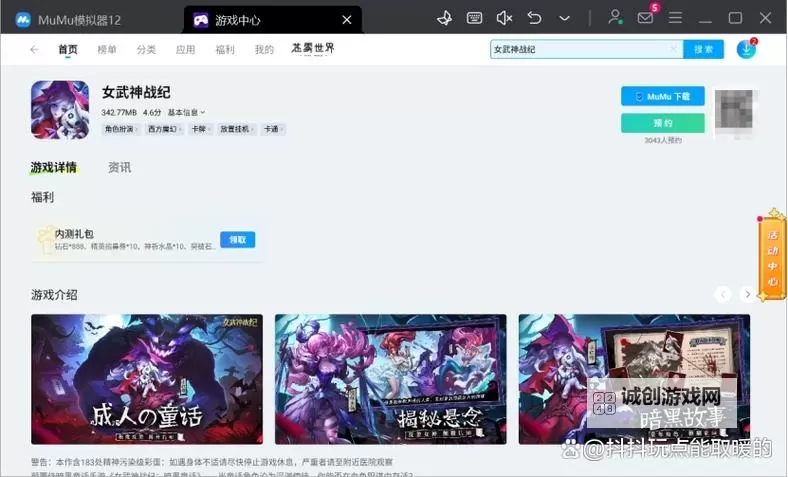Expand the 基本信息 dropdown
788x477 pixels.
[186, 113]
